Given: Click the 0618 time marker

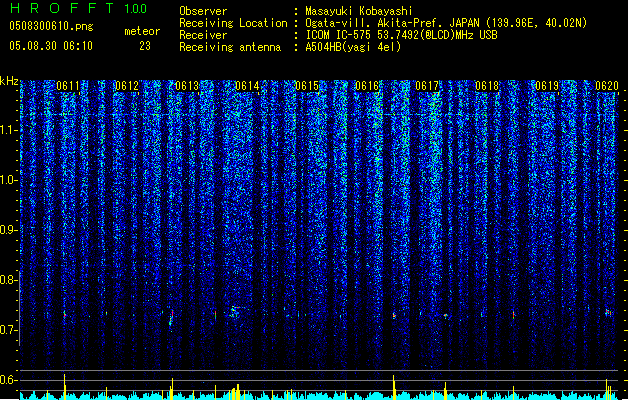Looking at the screenshot, I should (x=487, y=86).
